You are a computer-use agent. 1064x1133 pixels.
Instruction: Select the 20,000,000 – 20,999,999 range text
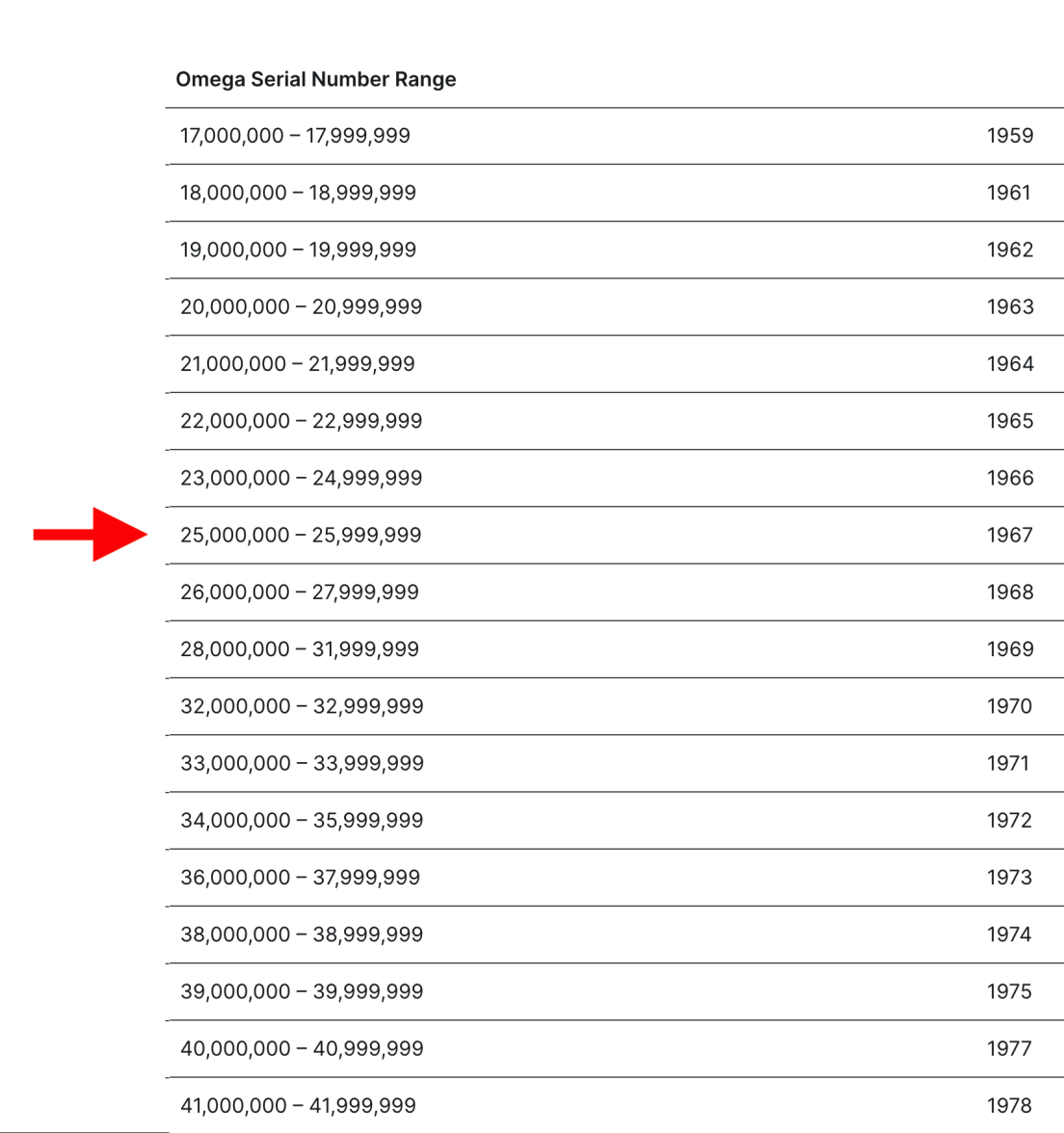pos(301,306)
